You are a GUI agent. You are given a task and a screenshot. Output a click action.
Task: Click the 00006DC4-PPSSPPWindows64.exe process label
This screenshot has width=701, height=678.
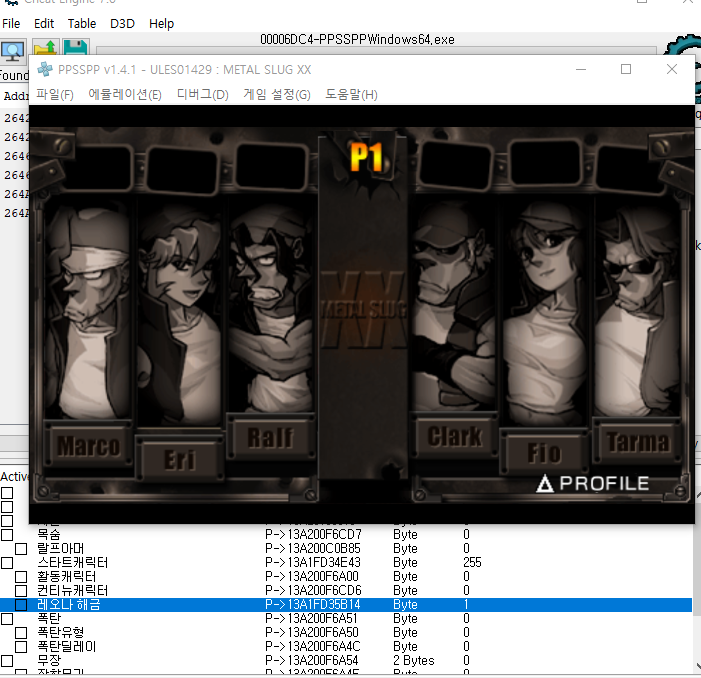(357, 40)
